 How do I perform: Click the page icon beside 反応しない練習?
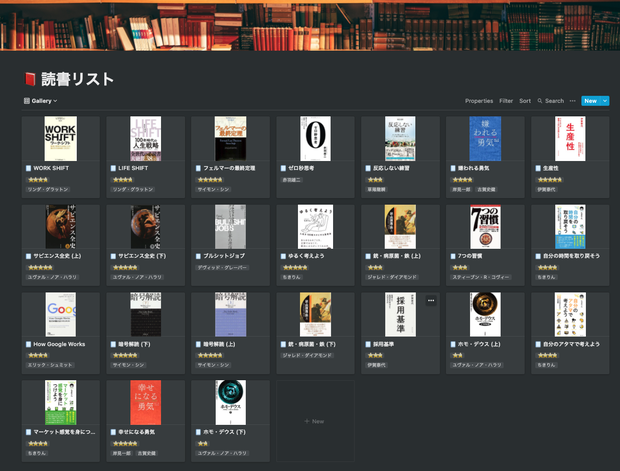pos(368,168)
